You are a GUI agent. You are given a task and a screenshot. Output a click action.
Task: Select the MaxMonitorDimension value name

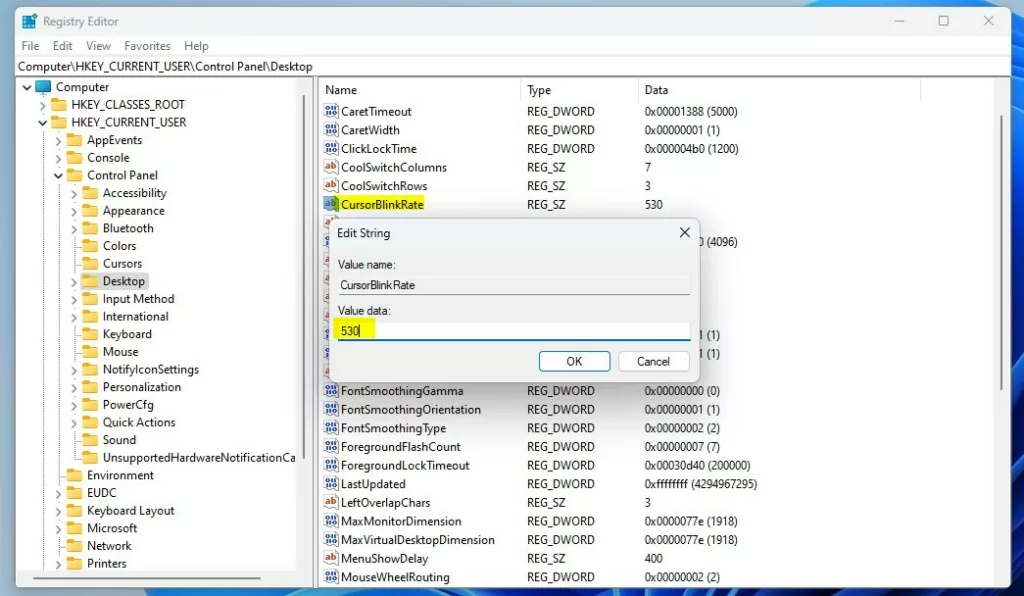click(x=401, y=521)
